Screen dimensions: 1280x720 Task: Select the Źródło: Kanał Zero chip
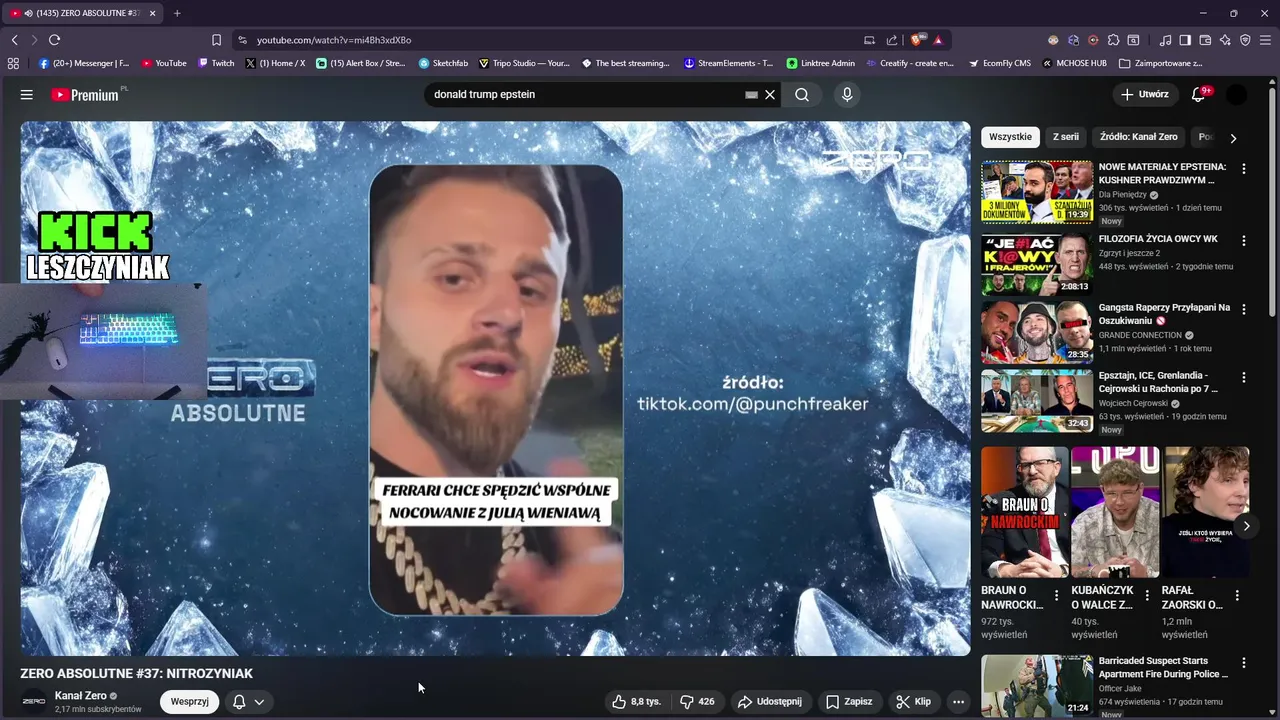[x=1139, y=137]
